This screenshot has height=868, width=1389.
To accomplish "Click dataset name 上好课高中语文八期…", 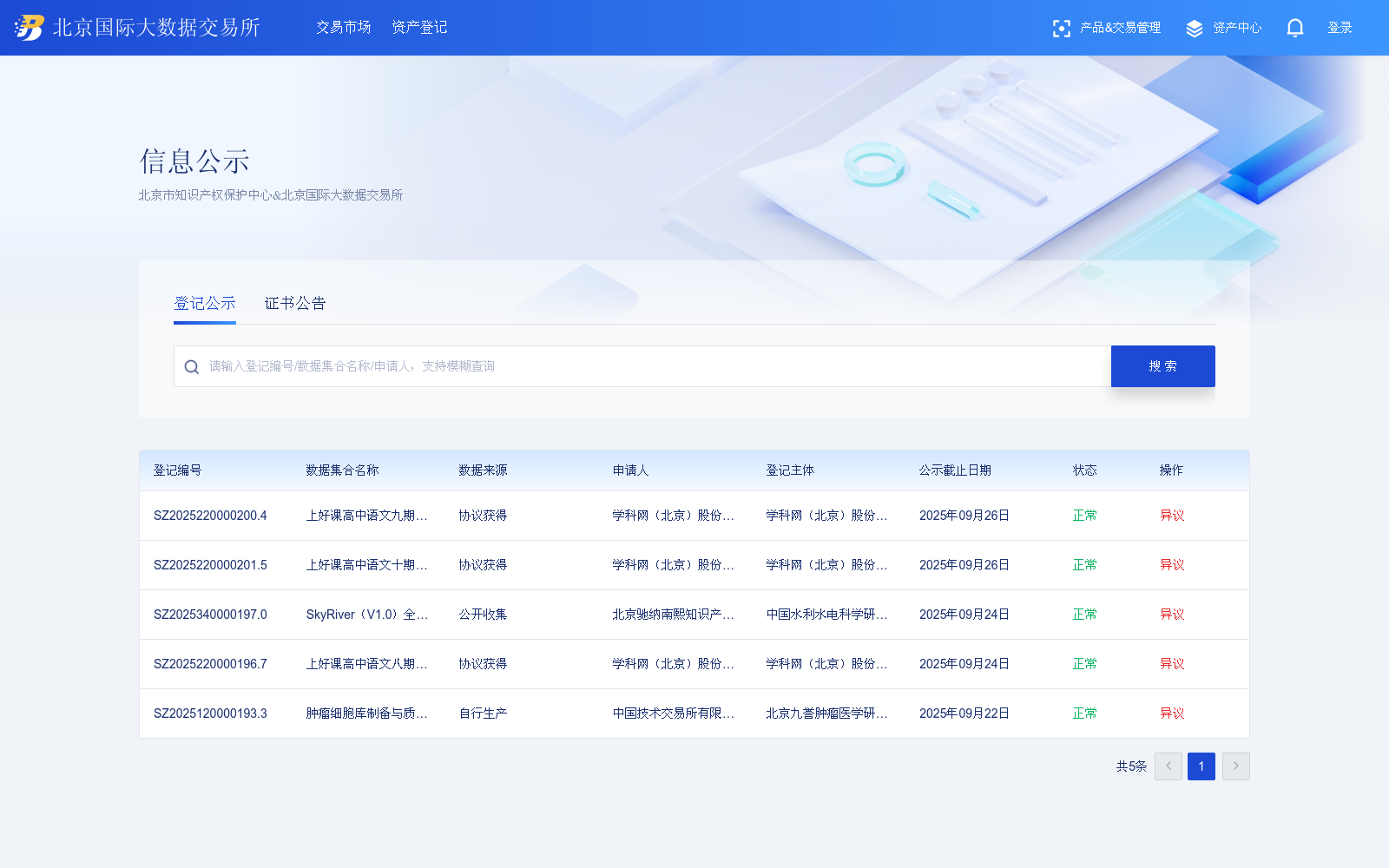I will tap(367, 664).
